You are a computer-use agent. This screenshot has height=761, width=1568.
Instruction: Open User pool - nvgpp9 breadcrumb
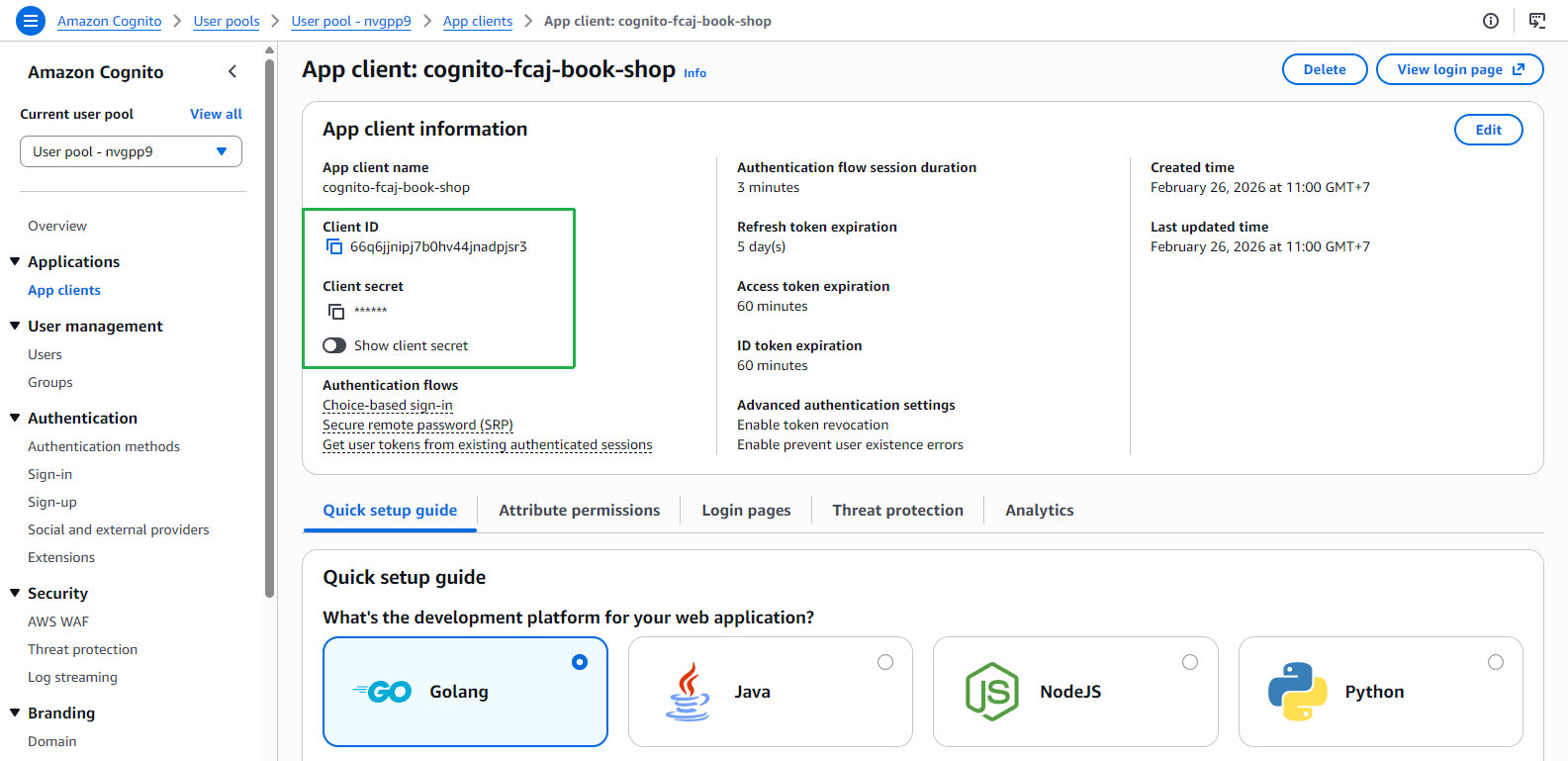(x=351, y=21)
